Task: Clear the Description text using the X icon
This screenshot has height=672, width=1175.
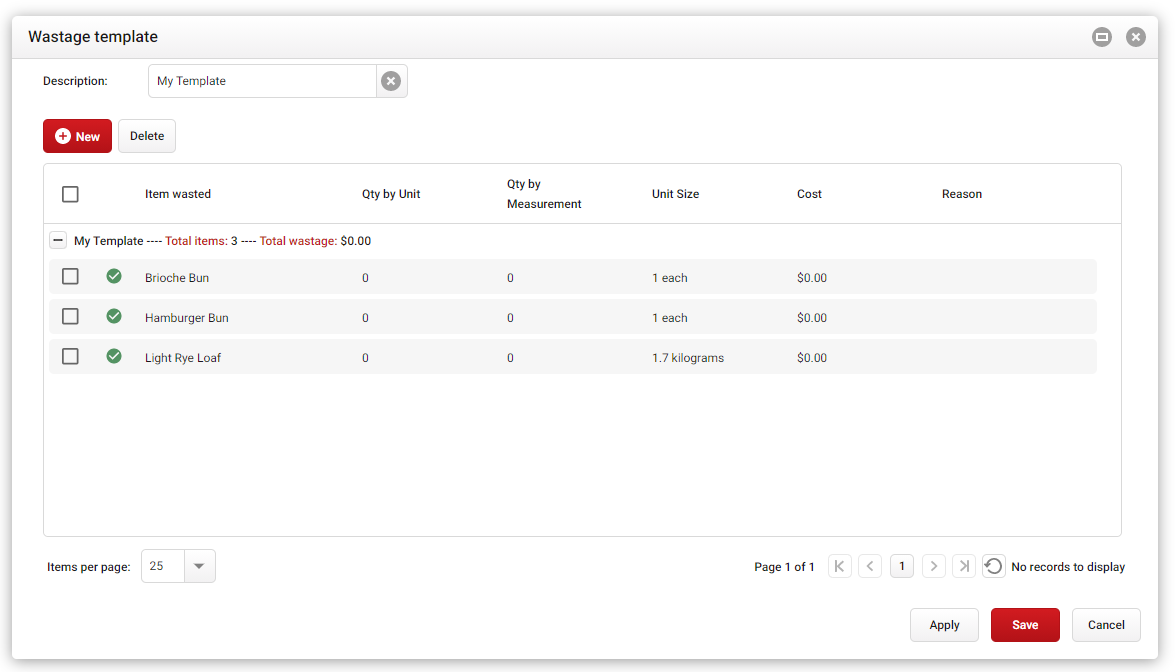Action: 391,81
